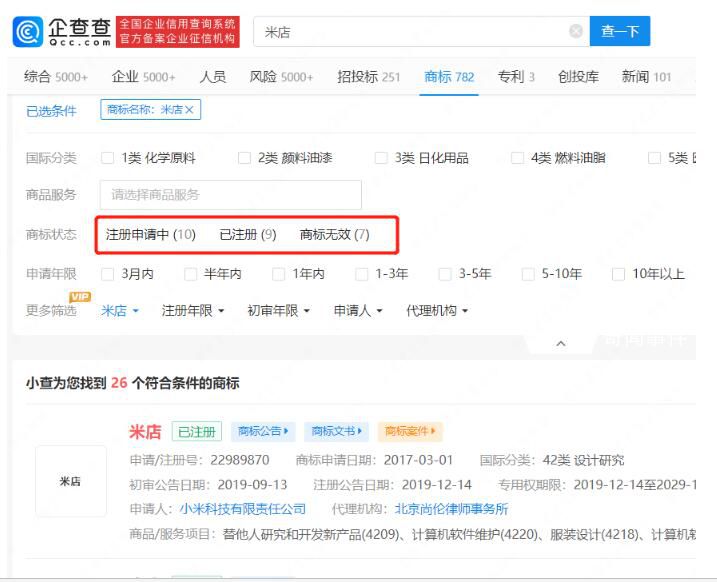
Task: Open the 风险 5000+ tab
Action: click(x=281, y=76)
